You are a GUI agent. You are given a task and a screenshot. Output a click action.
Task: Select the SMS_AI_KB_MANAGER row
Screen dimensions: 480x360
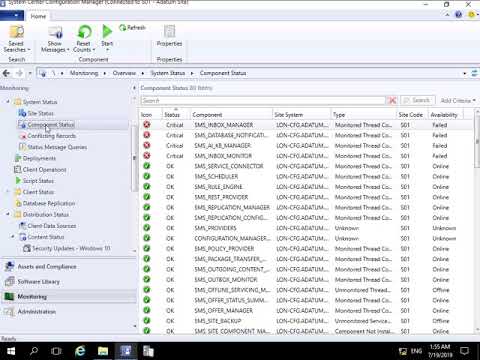306,146
